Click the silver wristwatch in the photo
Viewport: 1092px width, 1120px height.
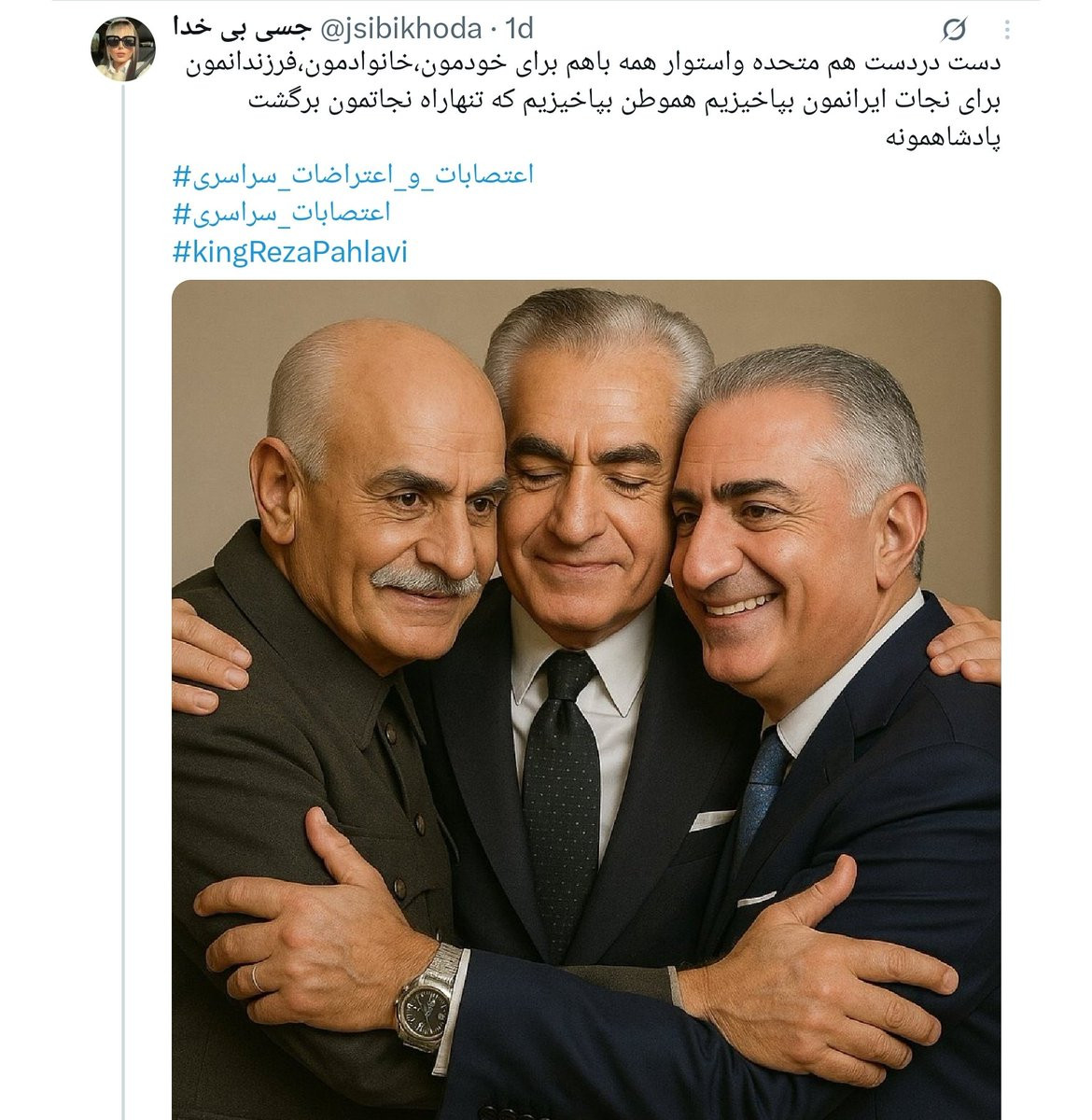(427, 997)
